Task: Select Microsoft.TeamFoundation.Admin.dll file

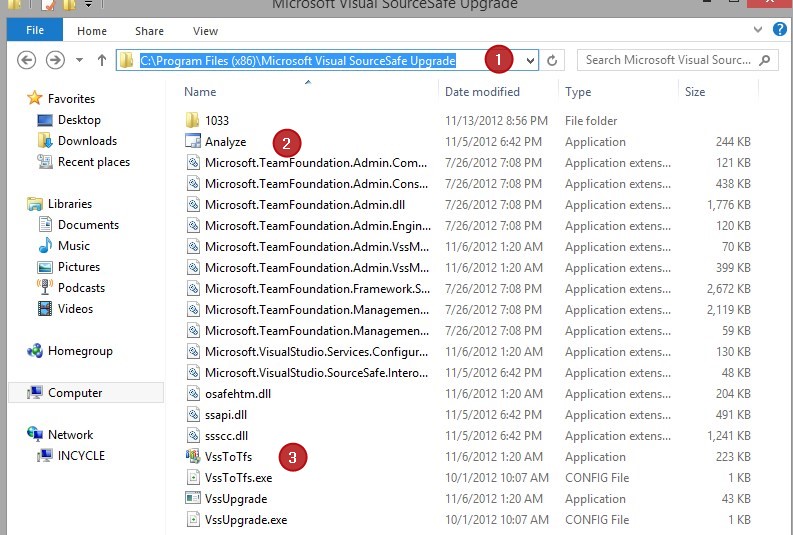Action: [305, 205]
